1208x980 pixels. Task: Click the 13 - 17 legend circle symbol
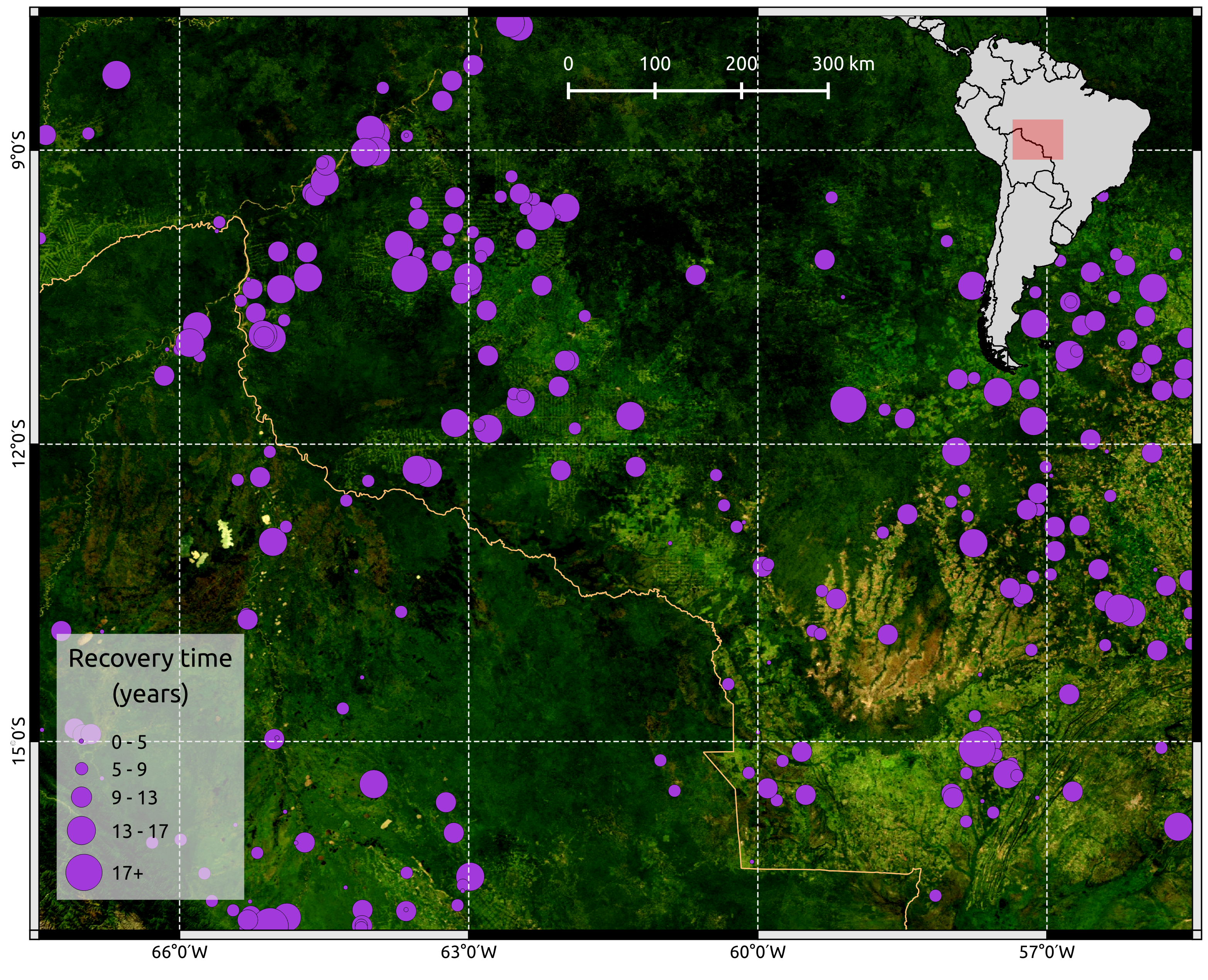pos(82,830)
